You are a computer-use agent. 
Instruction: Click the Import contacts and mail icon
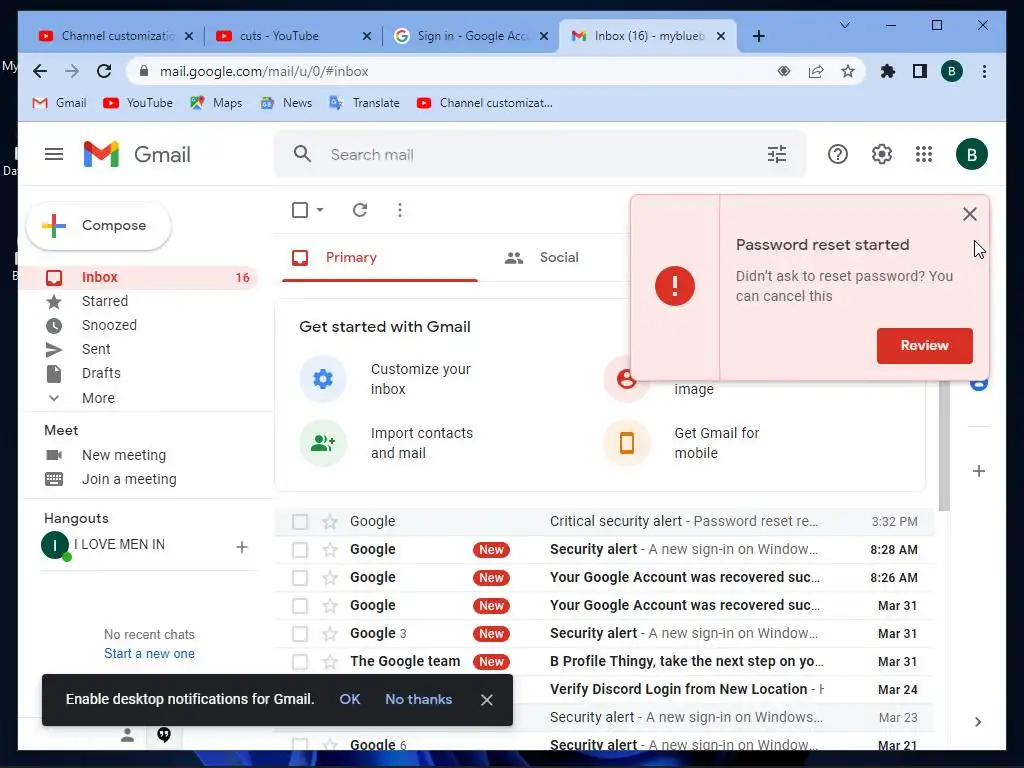pos(323,443)
